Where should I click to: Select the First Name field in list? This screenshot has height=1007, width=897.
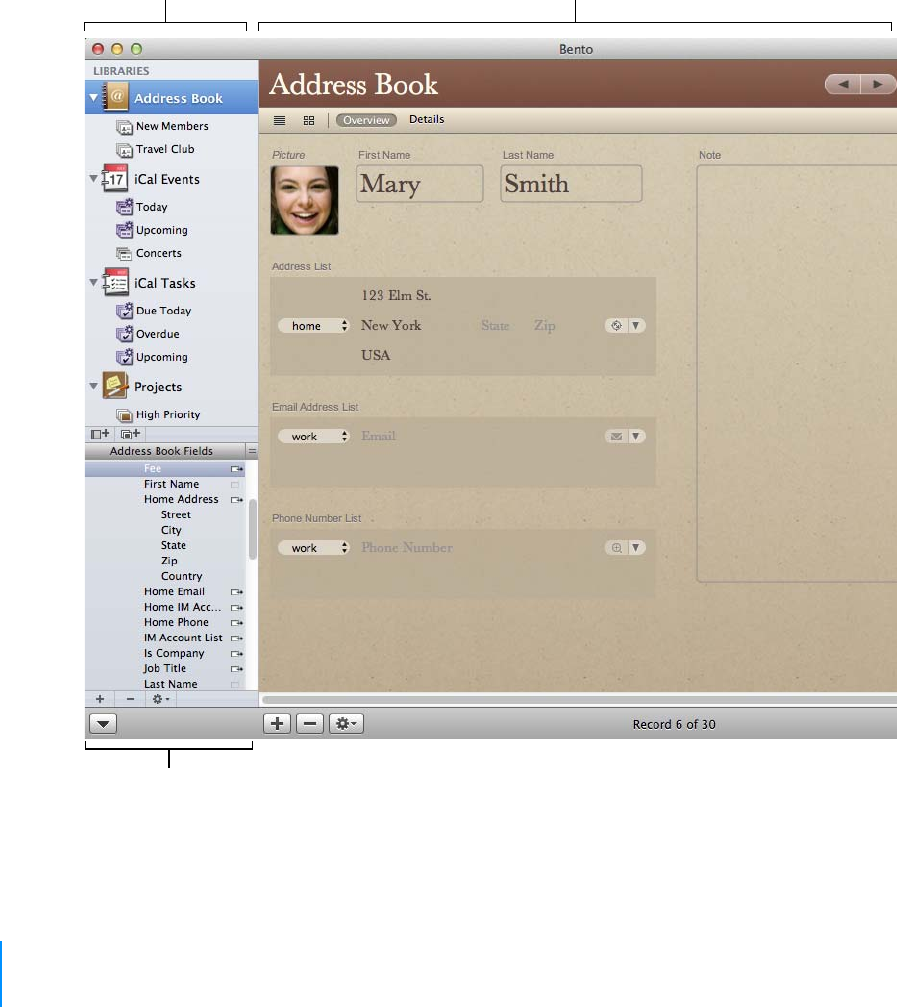[x=166, y=484]
